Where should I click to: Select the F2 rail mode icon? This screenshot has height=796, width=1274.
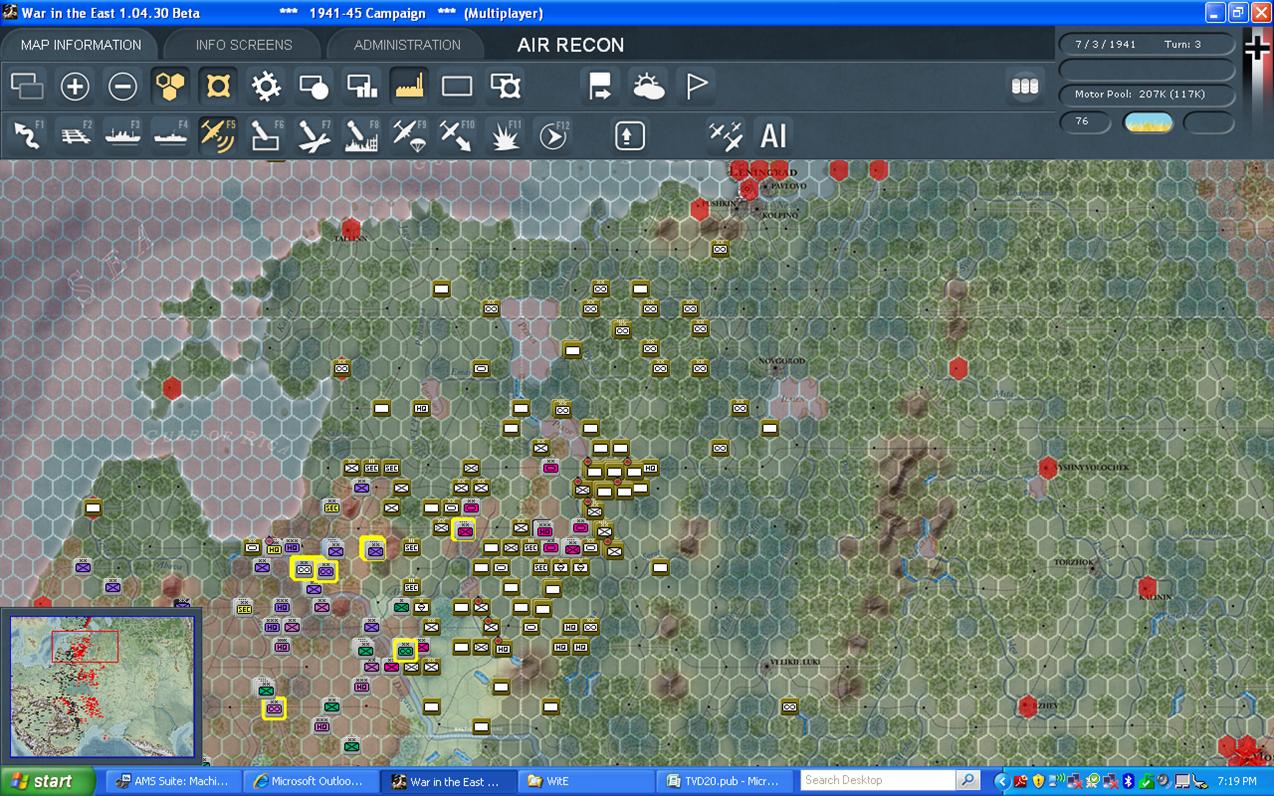tap(75, 135)
